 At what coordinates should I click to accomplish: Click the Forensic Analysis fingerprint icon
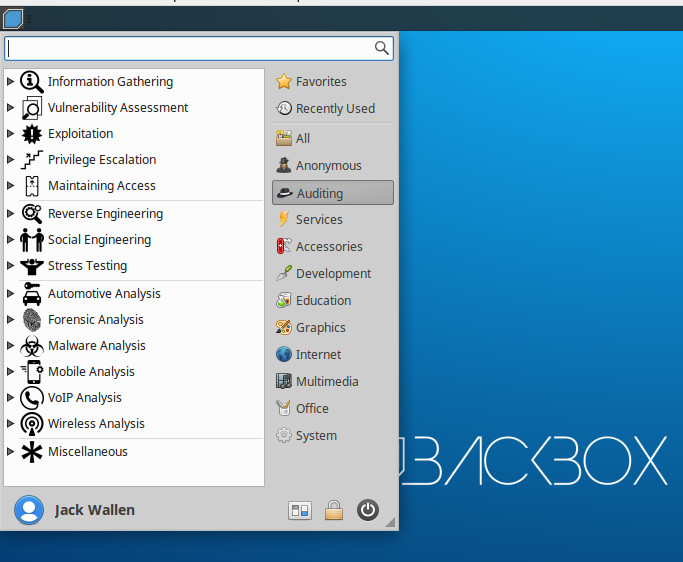pos(32,320)
